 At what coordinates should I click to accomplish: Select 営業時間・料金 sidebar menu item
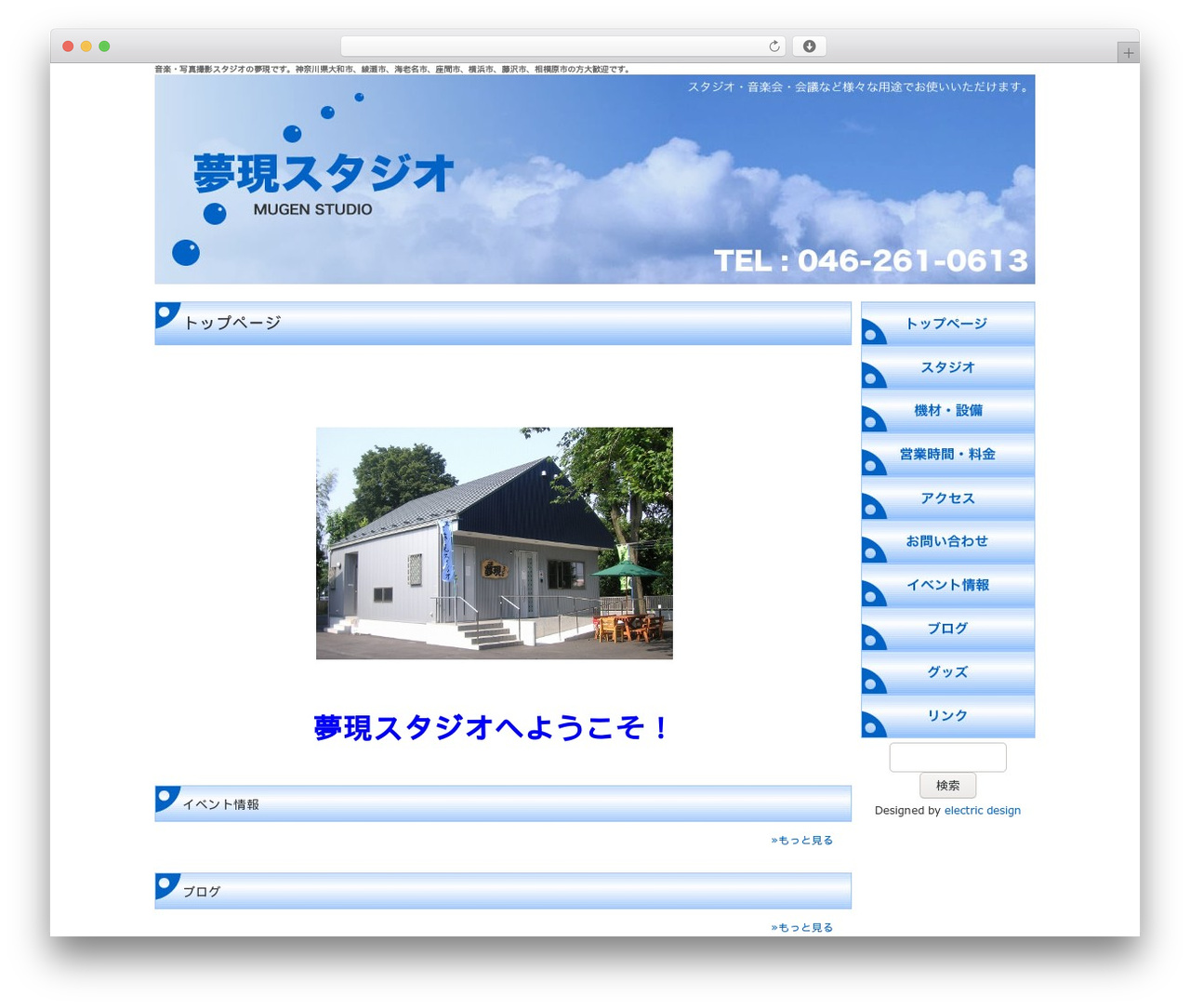(947, 455)
